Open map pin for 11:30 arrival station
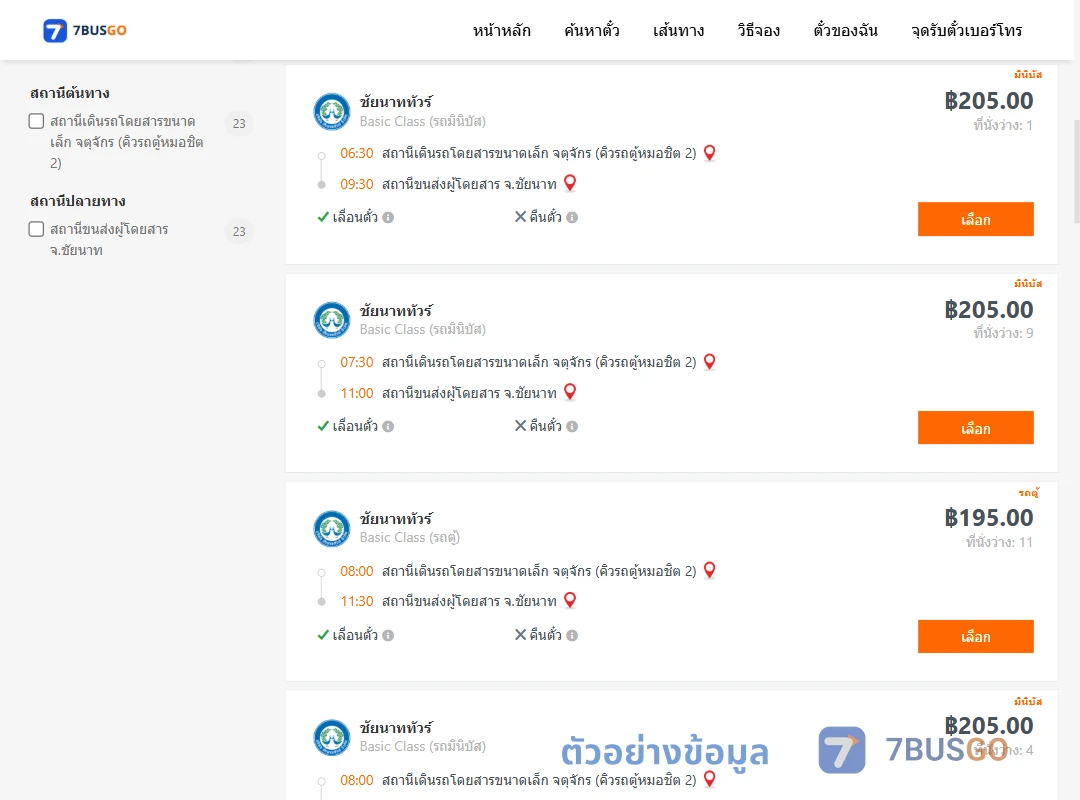Image resolution: width=1080 pixels, height=800 pixels. tap(570, 600)
